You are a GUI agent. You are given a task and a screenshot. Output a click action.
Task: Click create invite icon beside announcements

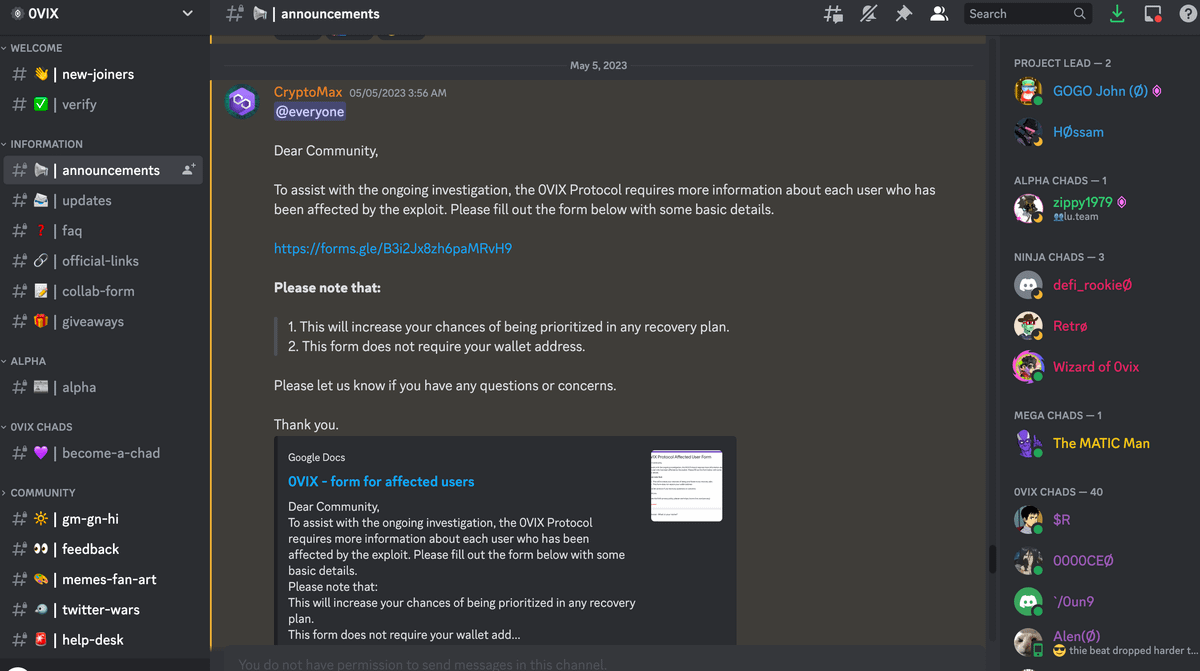click(188, 170)
